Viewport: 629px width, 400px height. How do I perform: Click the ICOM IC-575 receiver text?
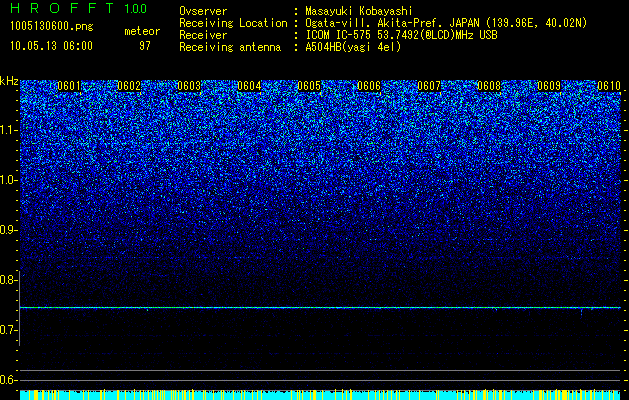pos(402,35)
